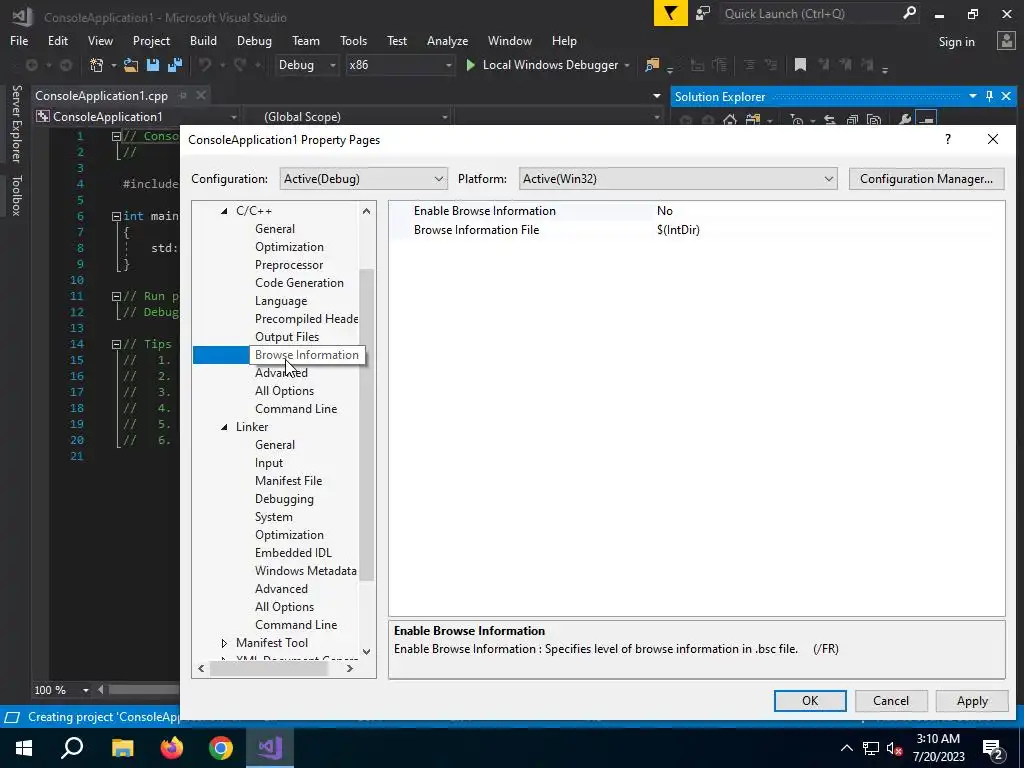
Task: Click the Quick Launch search magnifier icon
Action: click(x=909, y=13)
